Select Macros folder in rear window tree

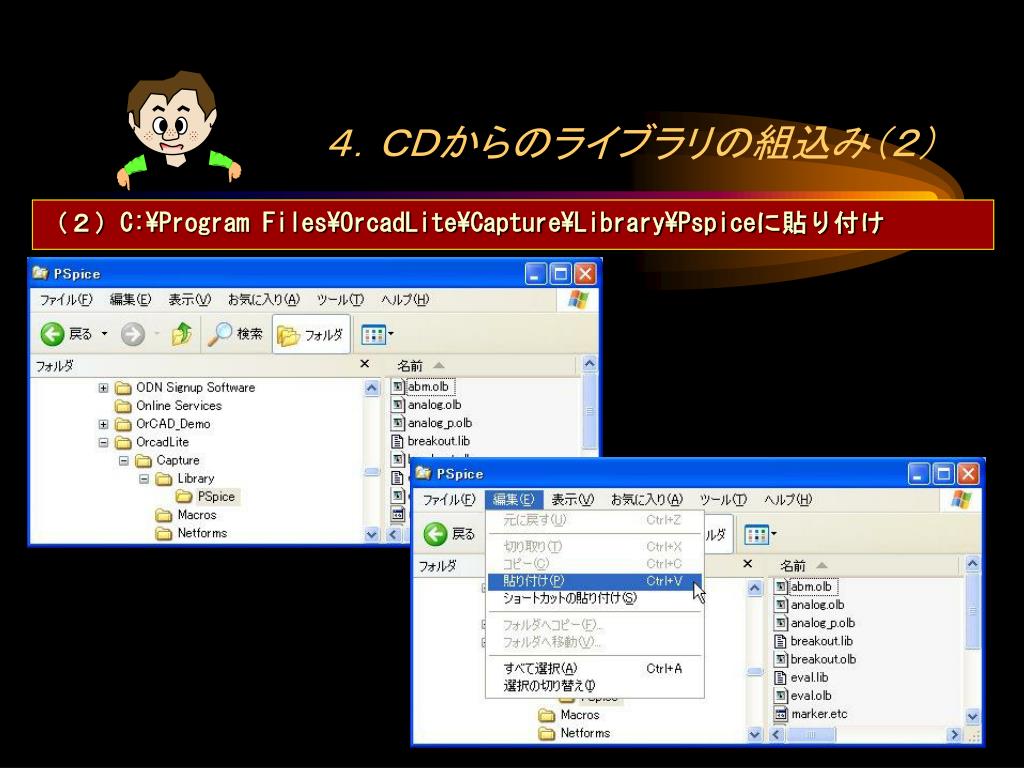(x=197, y=515)
